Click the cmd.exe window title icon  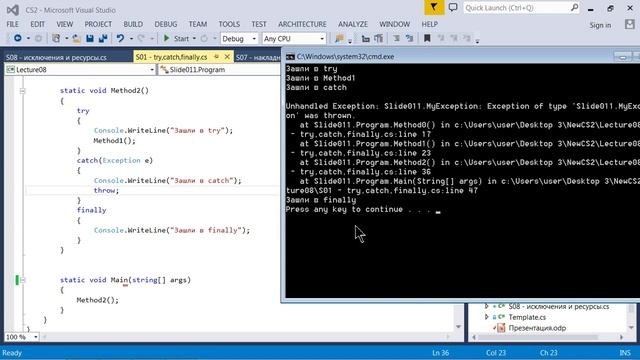point(290,57)
